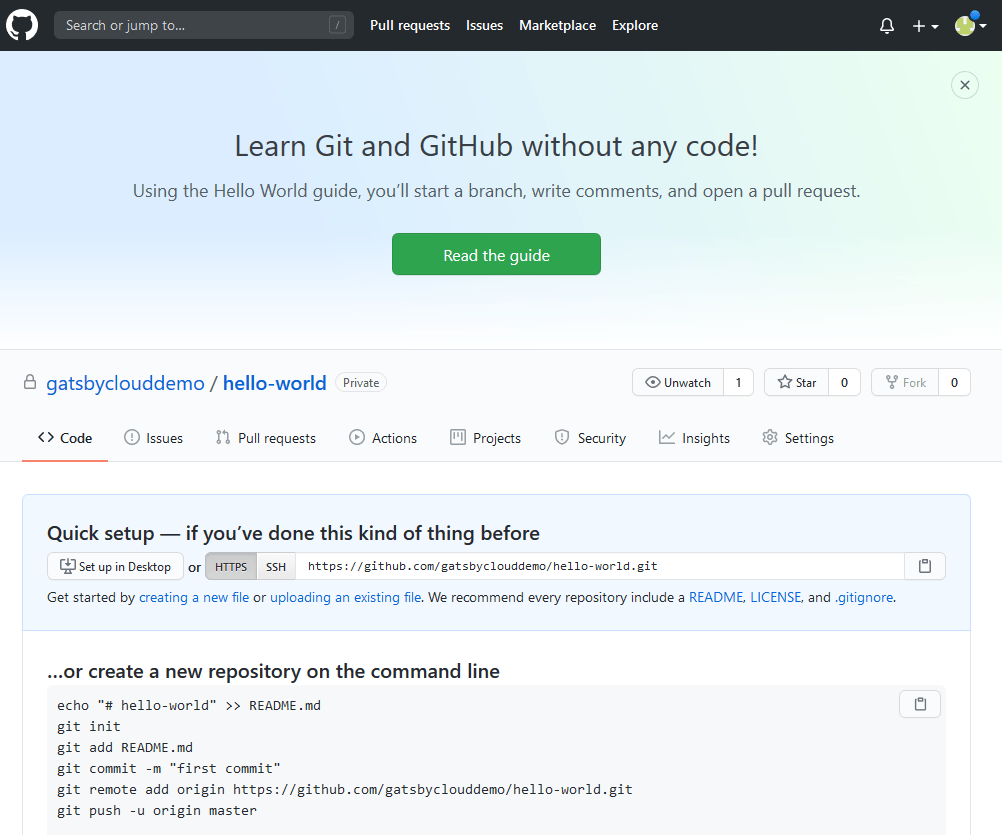Open the LICENSE link
Viewport: 1002px width, 835px height.
(x=775, y=597)
